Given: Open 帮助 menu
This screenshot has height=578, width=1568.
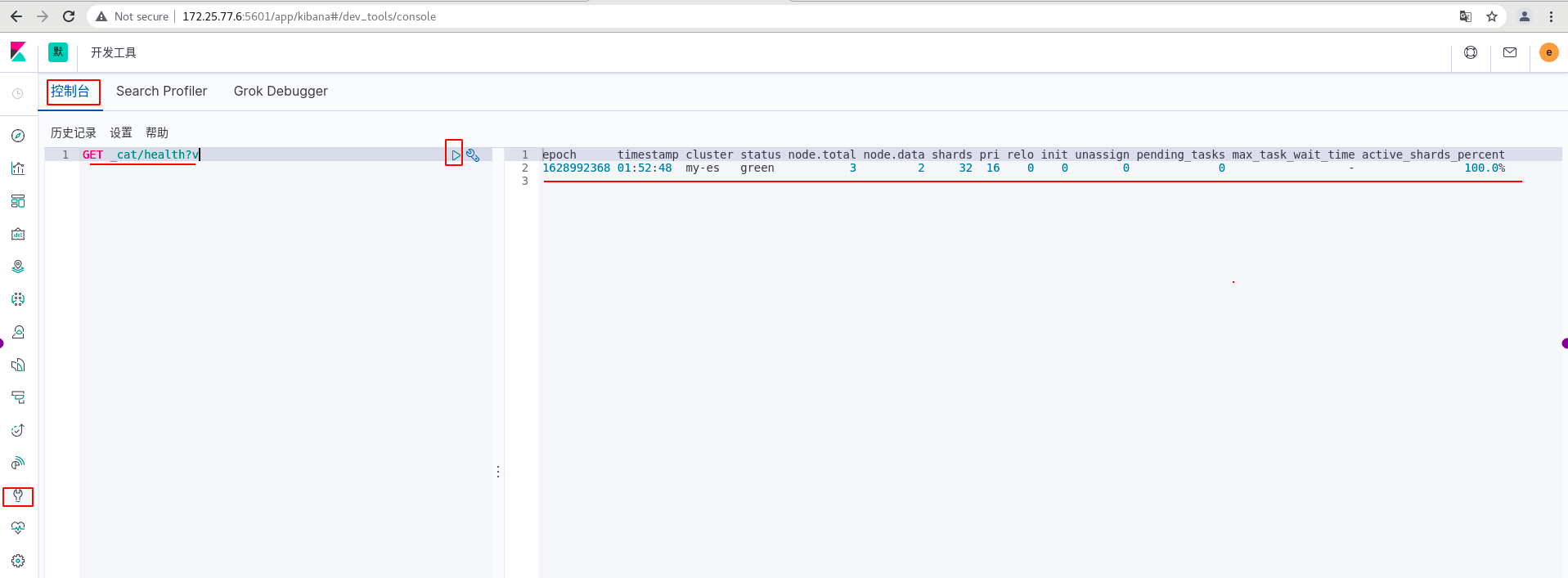Looking at the screenshot, I should click(x=157, y=132).
